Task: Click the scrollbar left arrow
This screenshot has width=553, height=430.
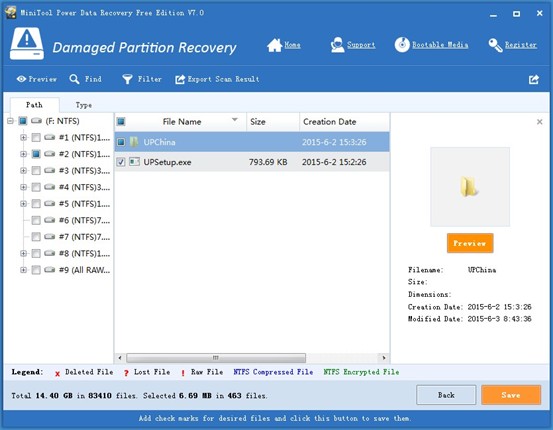Action: point(120,358)
